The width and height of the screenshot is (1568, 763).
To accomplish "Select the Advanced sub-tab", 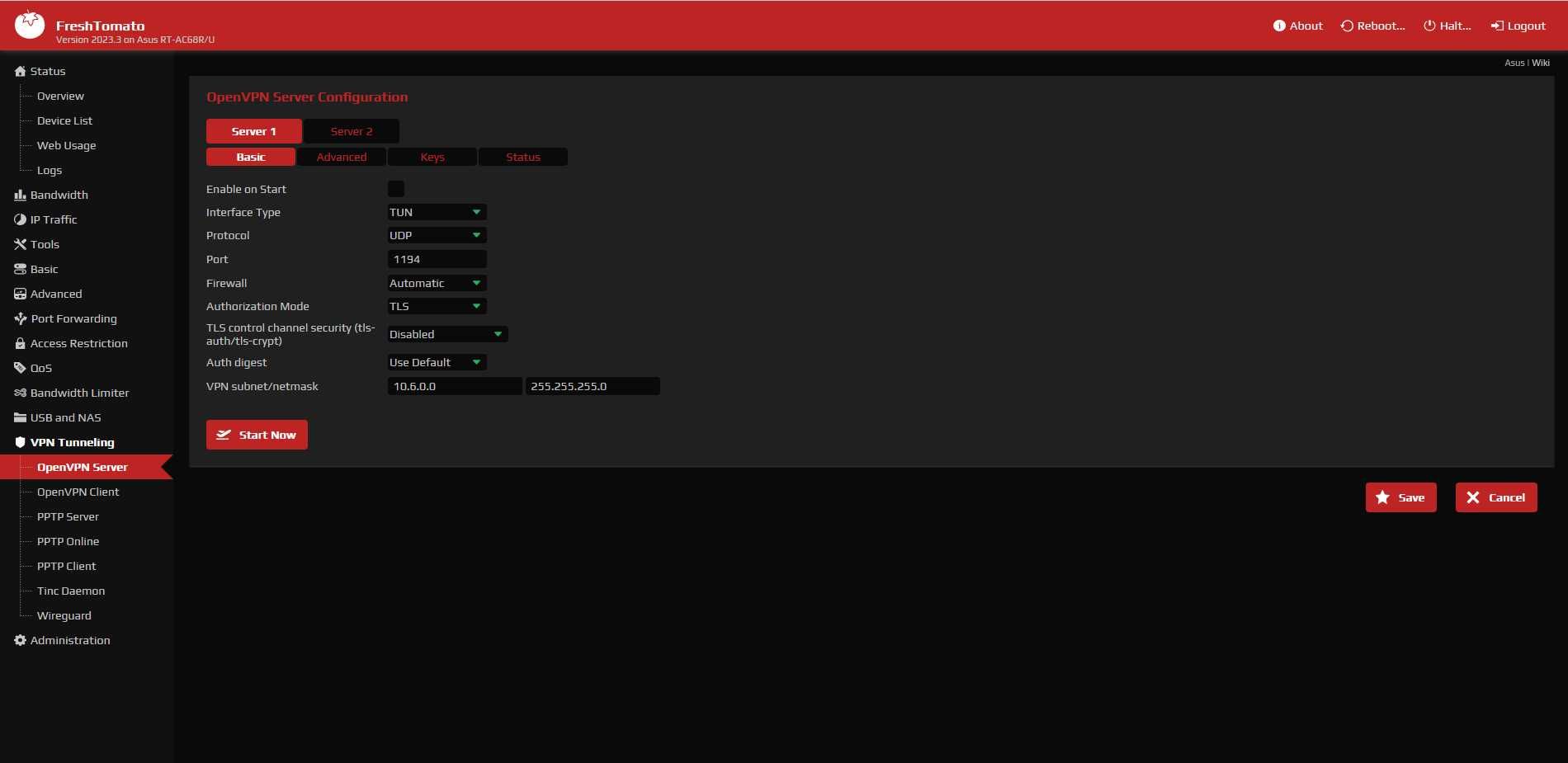I will (x=342, y=157).
